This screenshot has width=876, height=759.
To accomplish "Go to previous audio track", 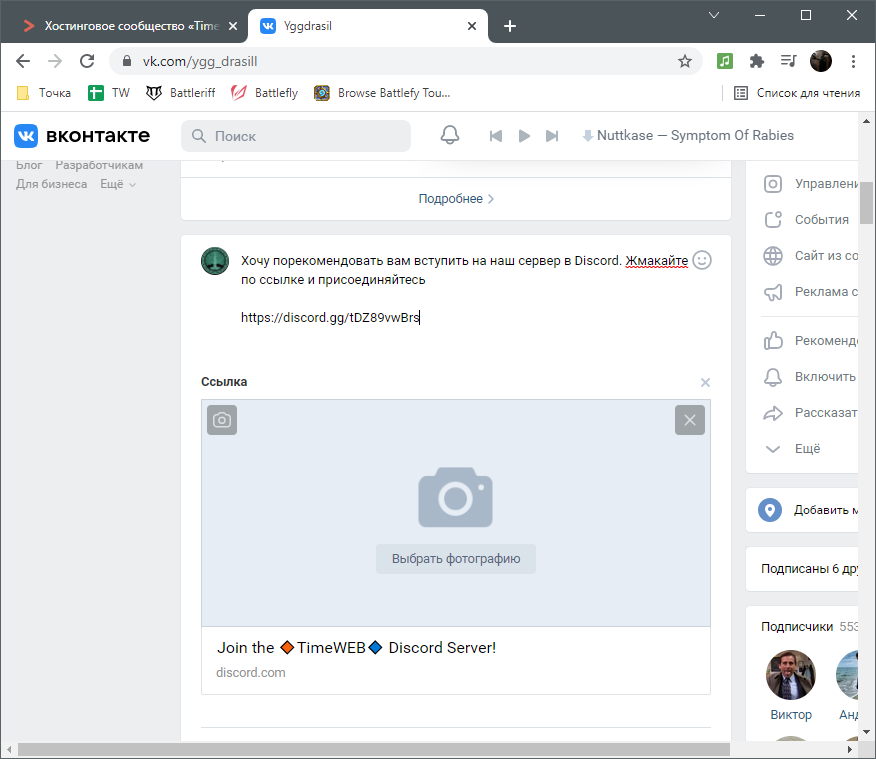I will coord(495,136).
